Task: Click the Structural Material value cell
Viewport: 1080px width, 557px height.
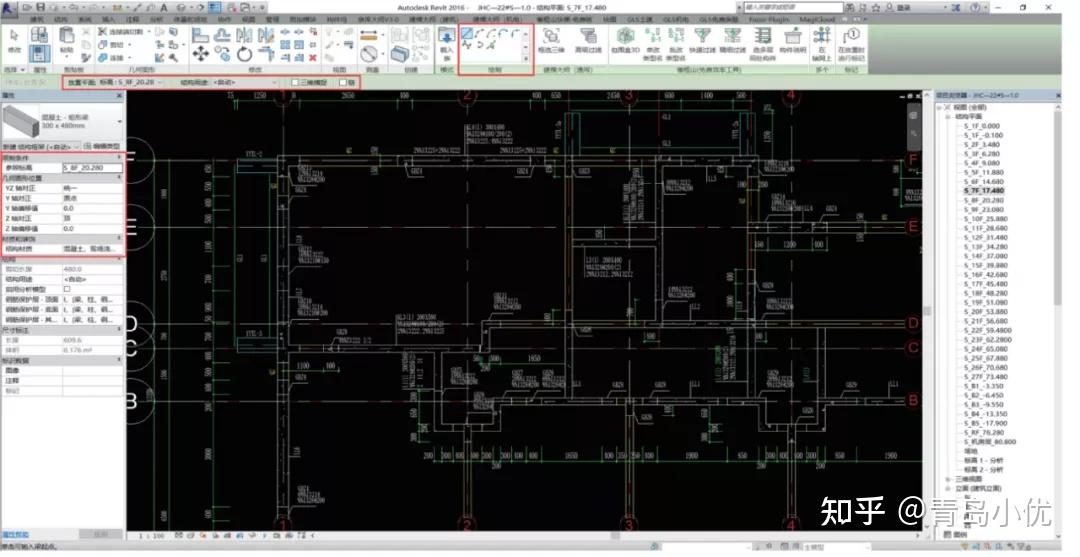Action: [92, 249]
